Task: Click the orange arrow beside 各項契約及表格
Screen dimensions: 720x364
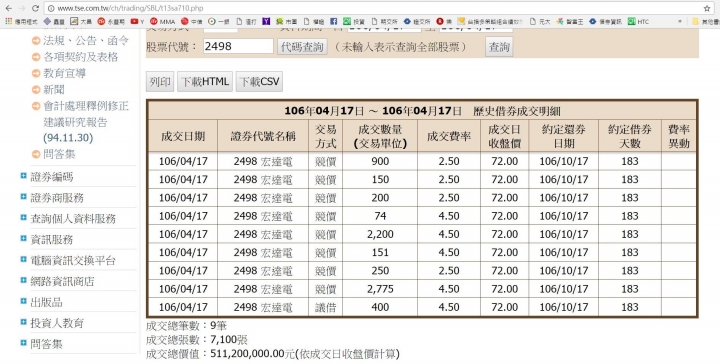Action: coord(36,57)
